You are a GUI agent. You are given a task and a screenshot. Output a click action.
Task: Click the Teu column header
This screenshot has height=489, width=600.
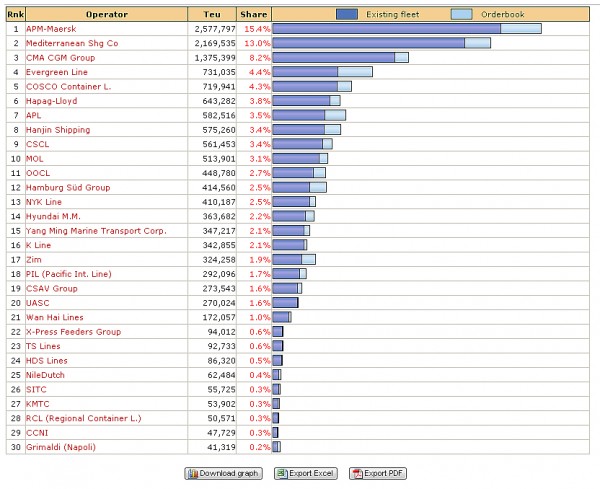(213, 14)
